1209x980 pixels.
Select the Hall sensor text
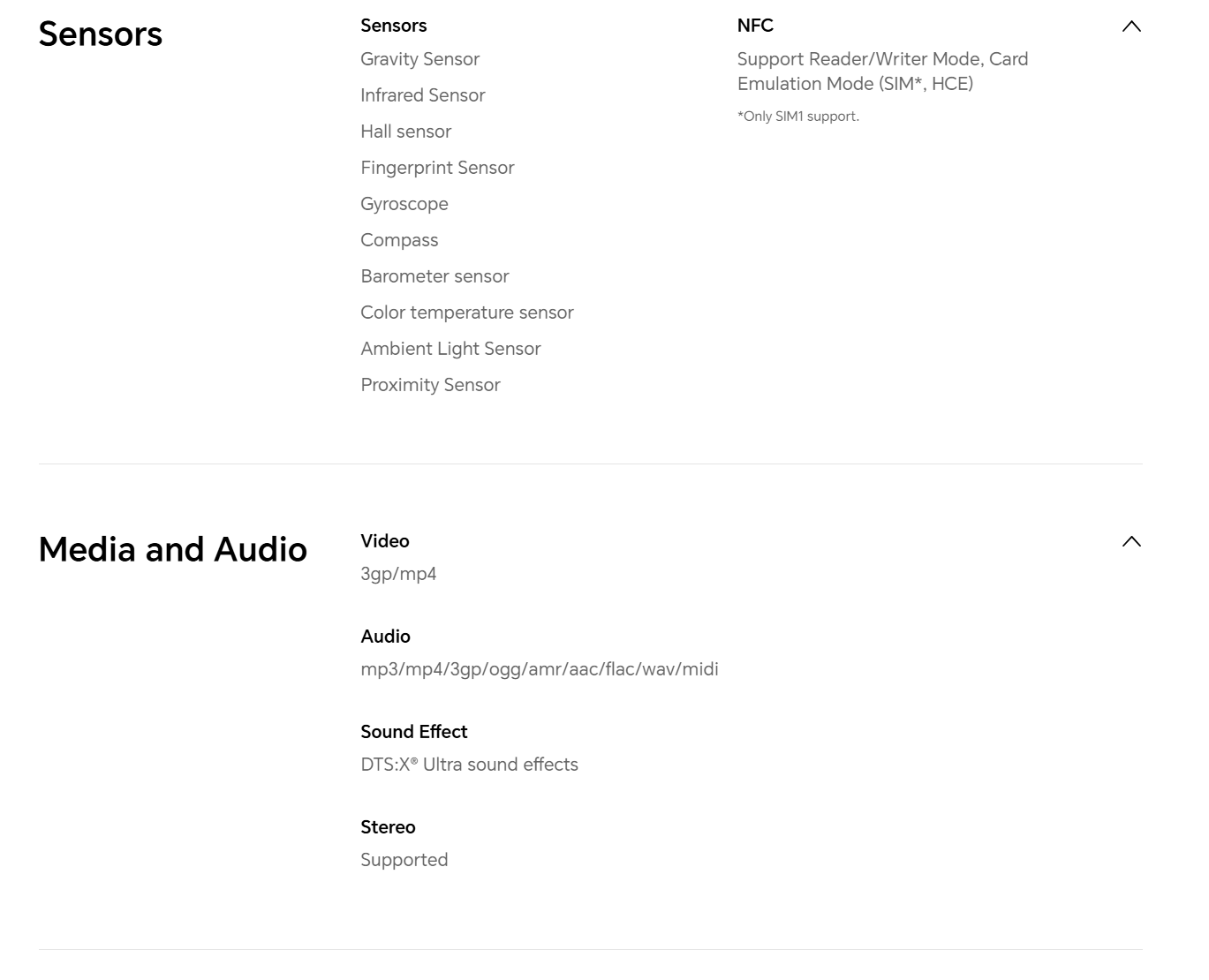(405, 132)
